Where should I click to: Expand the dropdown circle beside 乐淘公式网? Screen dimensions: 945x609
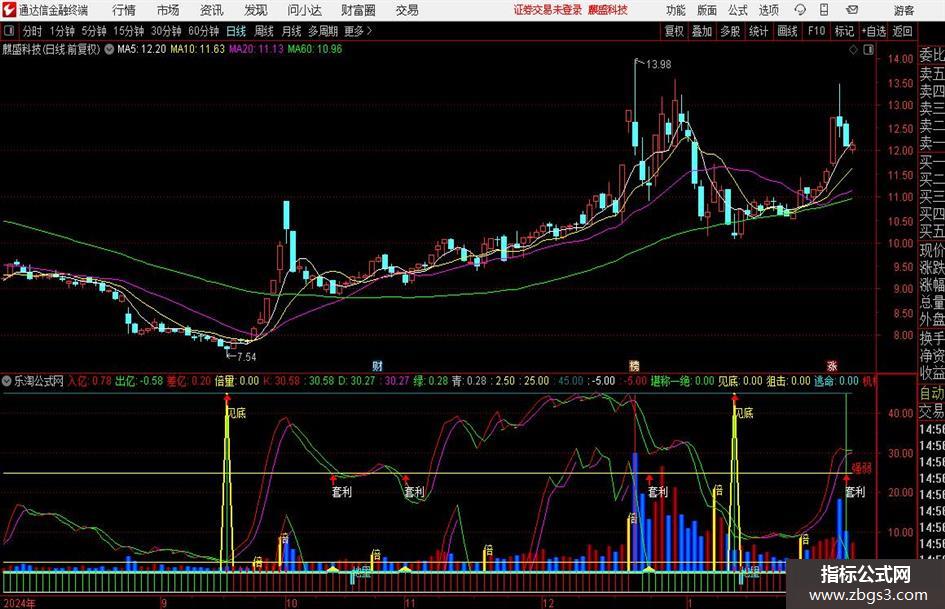7,381
